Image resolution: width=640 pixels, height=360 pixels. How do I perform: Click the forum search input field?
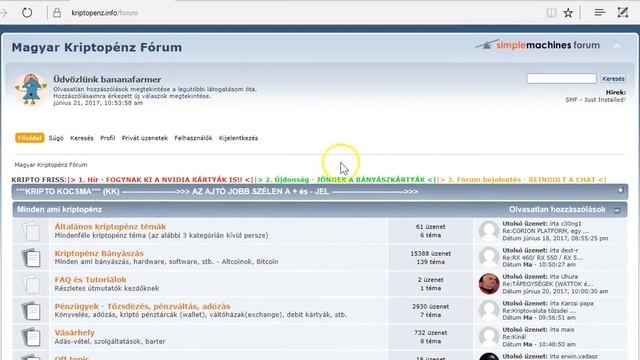561,78
